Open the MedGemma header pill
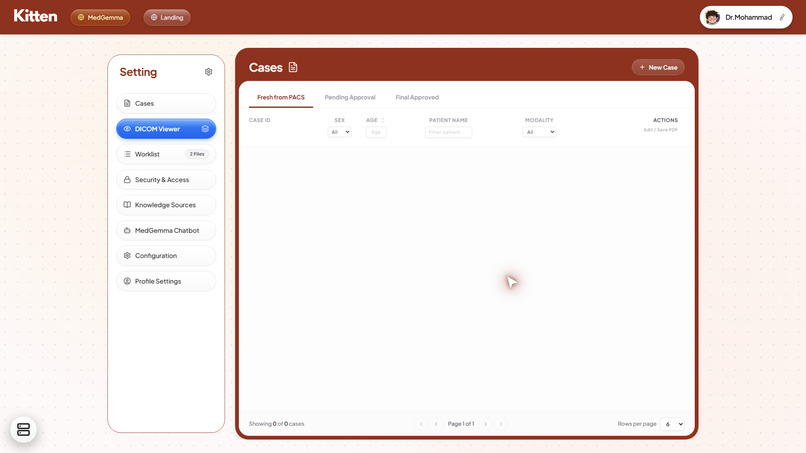 pyautogui.click(x=100, y=17)
